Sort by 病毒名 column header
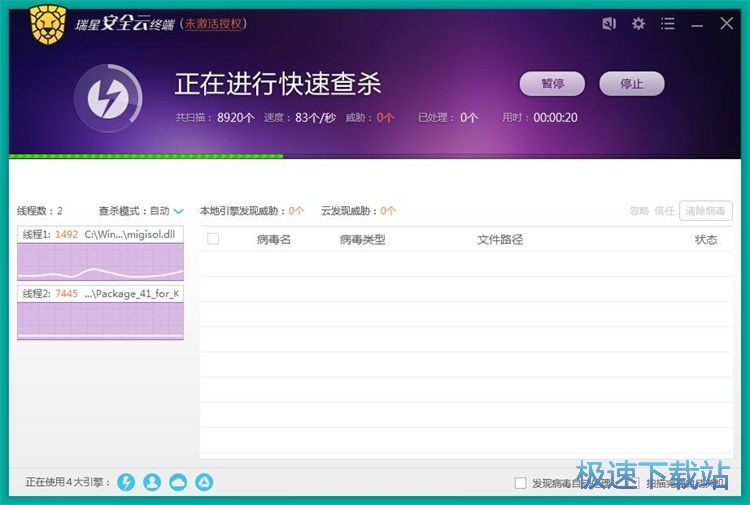This screenshot has height=505, width=750. click(273, 240)
